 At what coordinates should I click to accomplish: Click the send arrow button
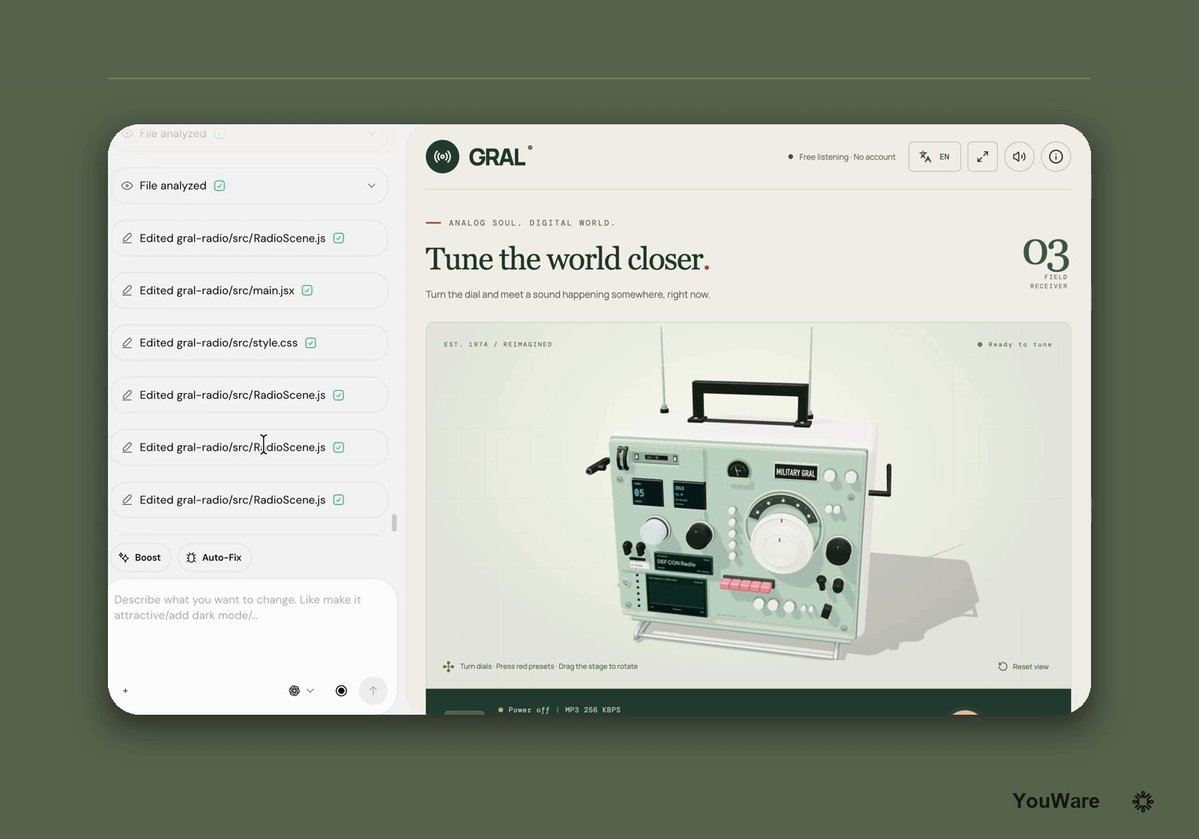(373, 691)
